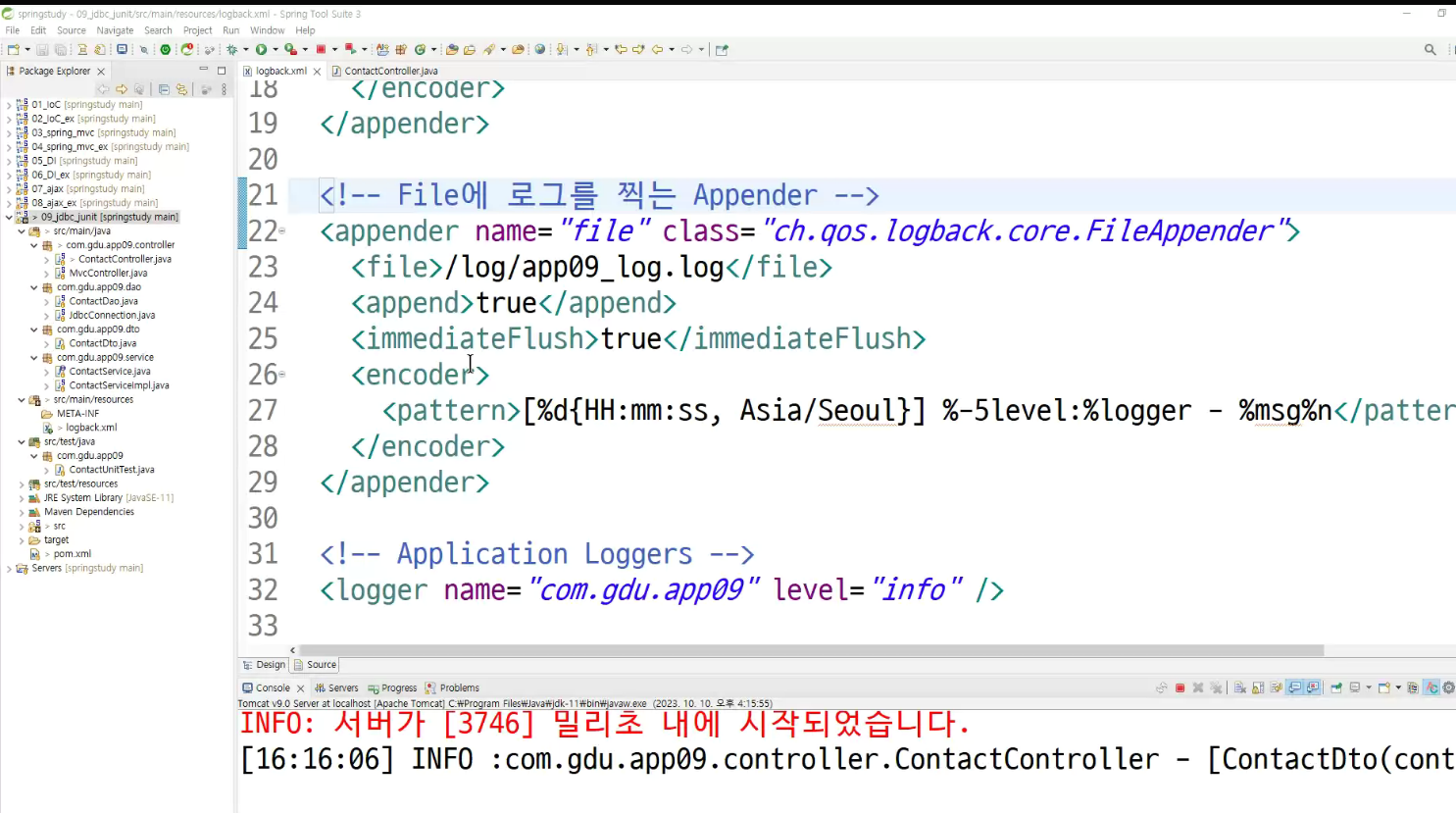
Task: Toggle Show Console When Standard Out Changes
Action: pyautogui.click(x=1295, y=687)
